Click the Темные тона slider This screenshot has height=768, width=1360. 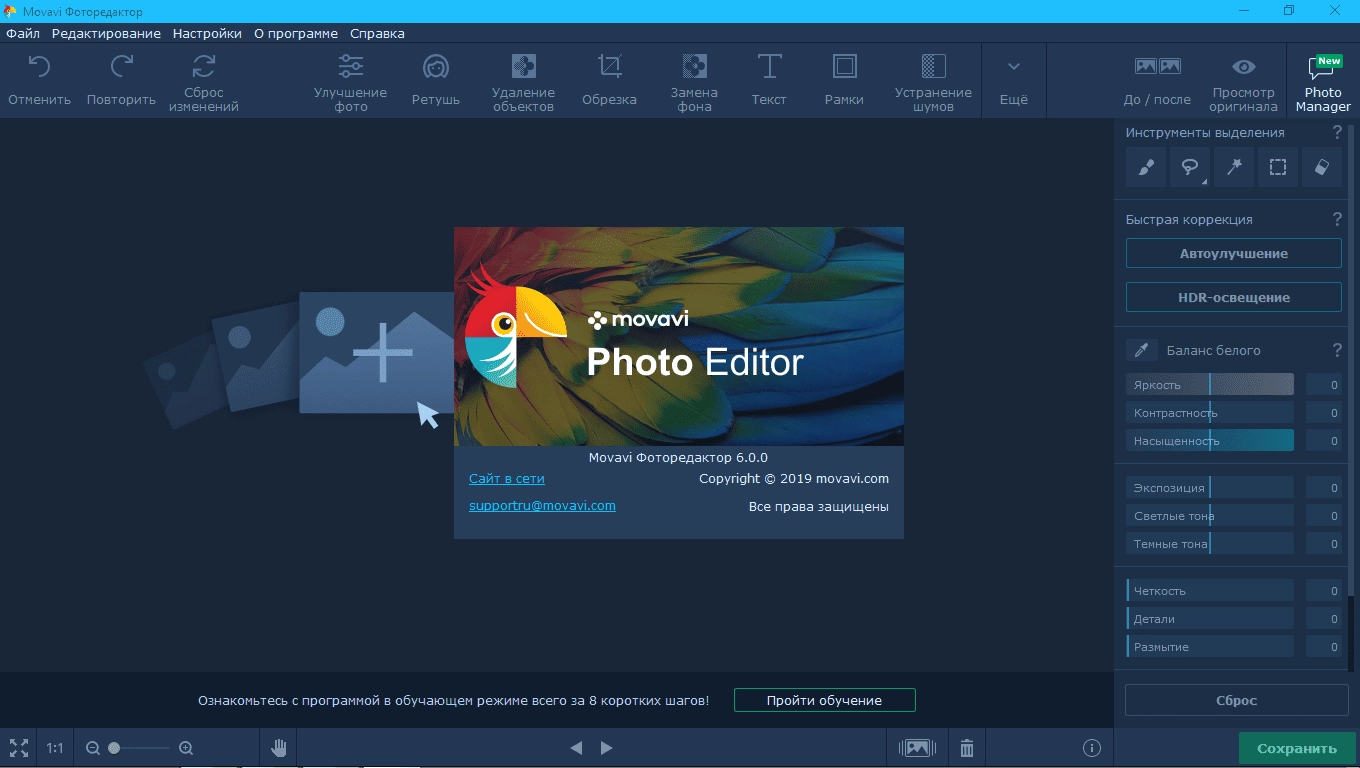coord(1210,544)
